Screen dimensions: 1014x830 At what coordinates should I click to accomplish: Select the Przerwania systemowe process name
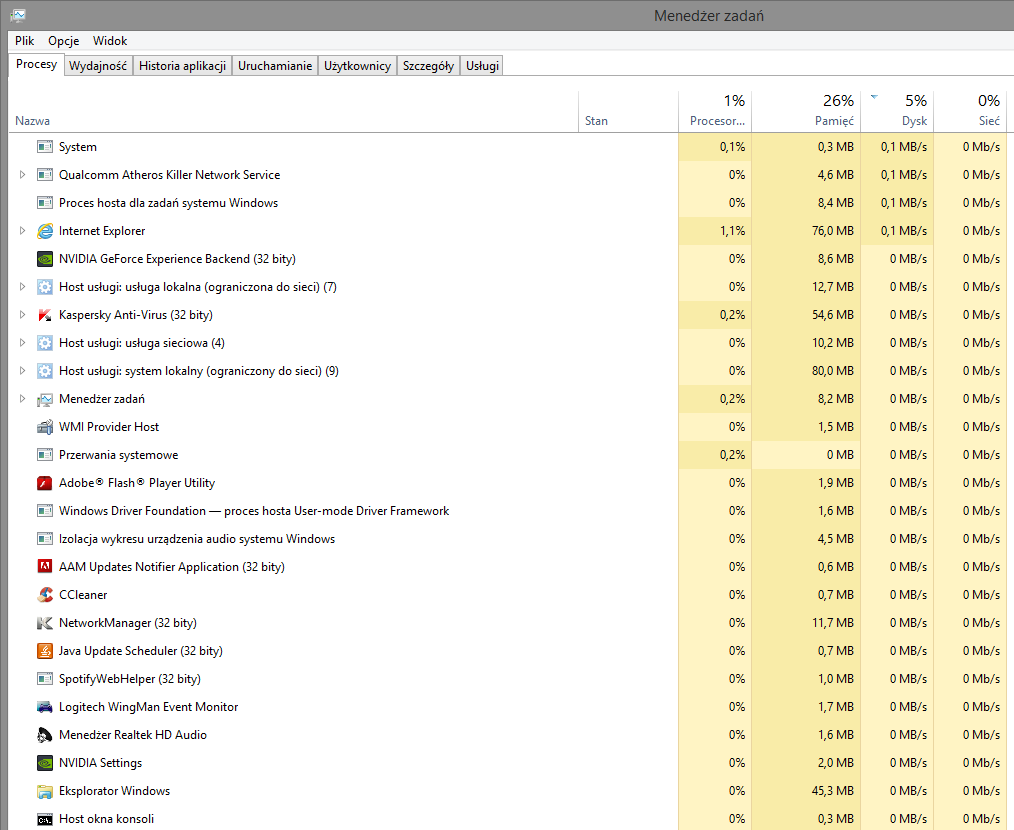[x=118, y=455]
